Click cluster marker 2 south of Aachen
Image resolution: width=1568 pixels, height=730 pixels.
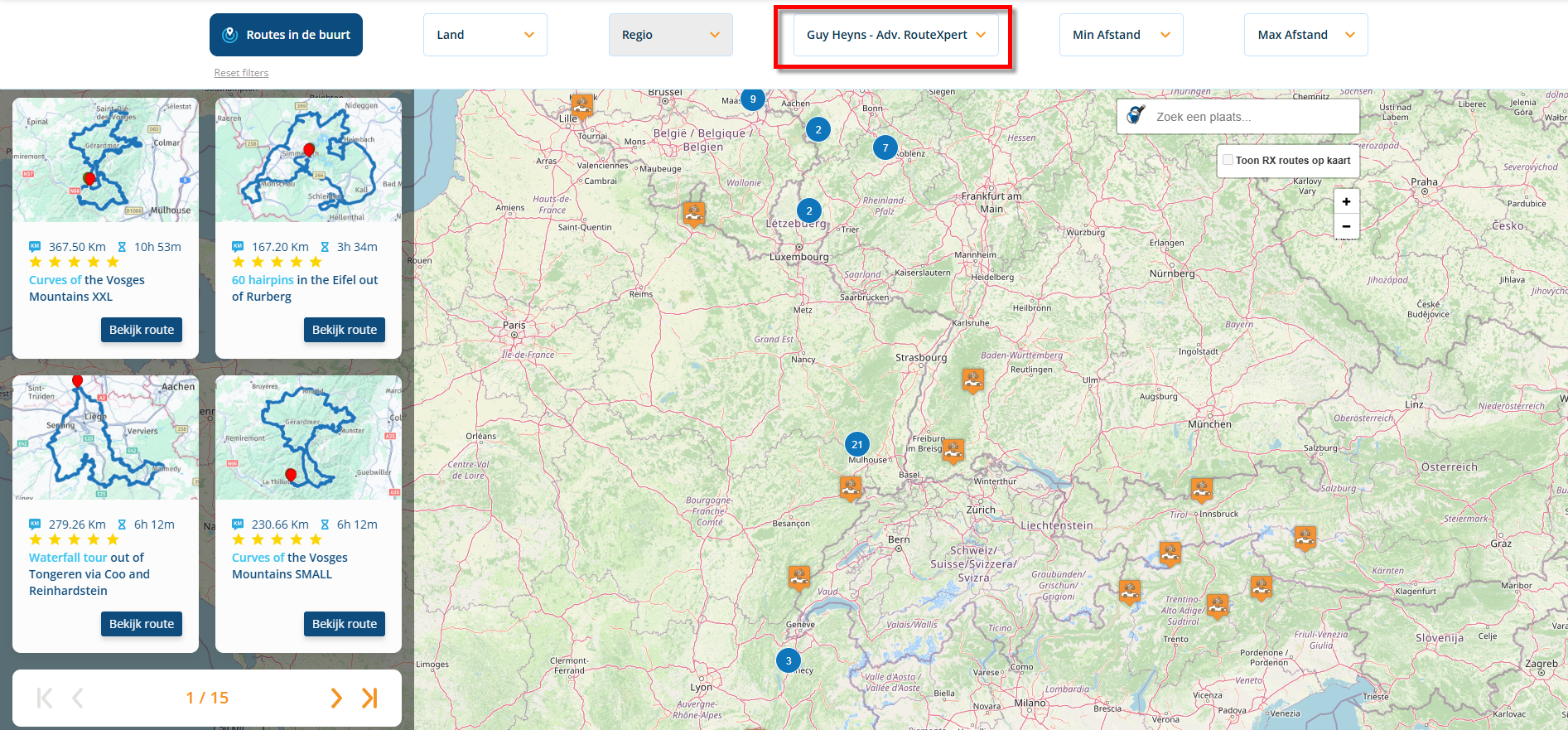(818, 129)
